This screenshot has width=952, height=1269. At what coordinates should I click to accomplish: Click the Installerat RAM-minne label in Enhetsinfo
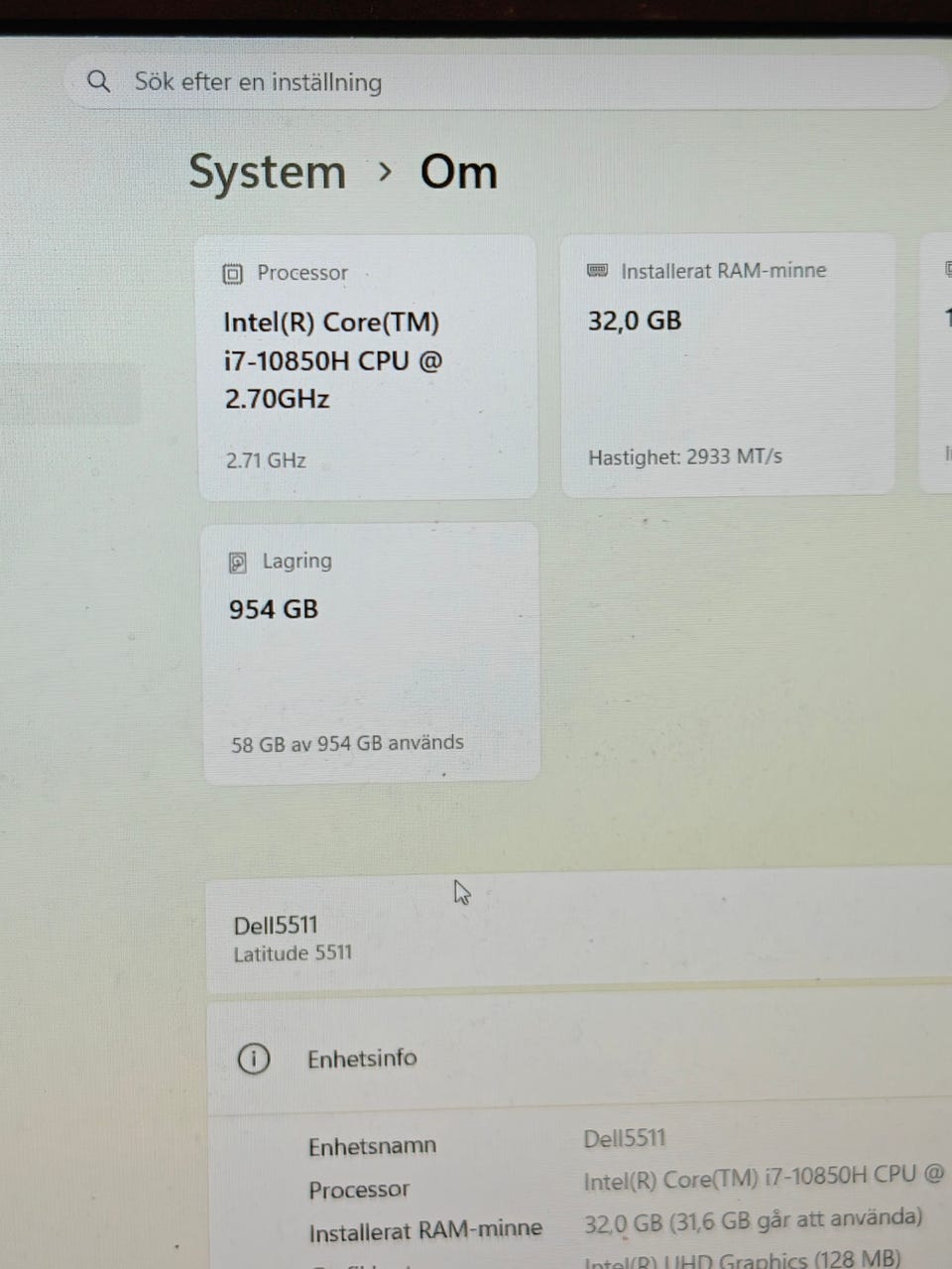click(425, 1231)
